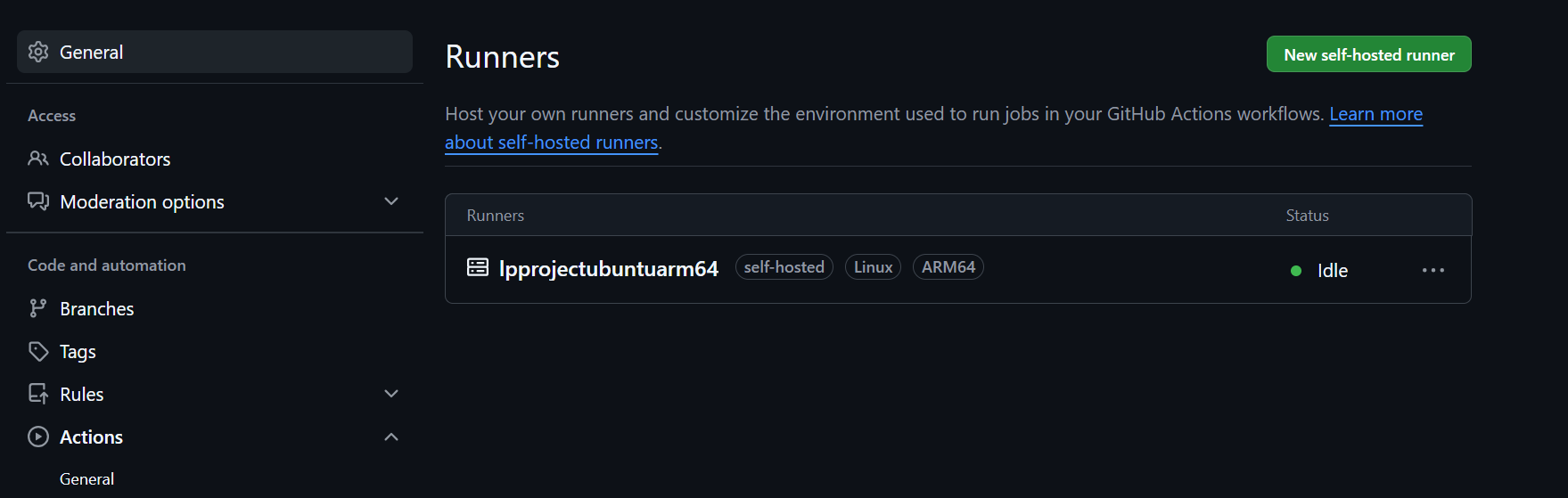Click the Collaborators people icon
Screen dimensions: 1568x498
coord(38,159)
